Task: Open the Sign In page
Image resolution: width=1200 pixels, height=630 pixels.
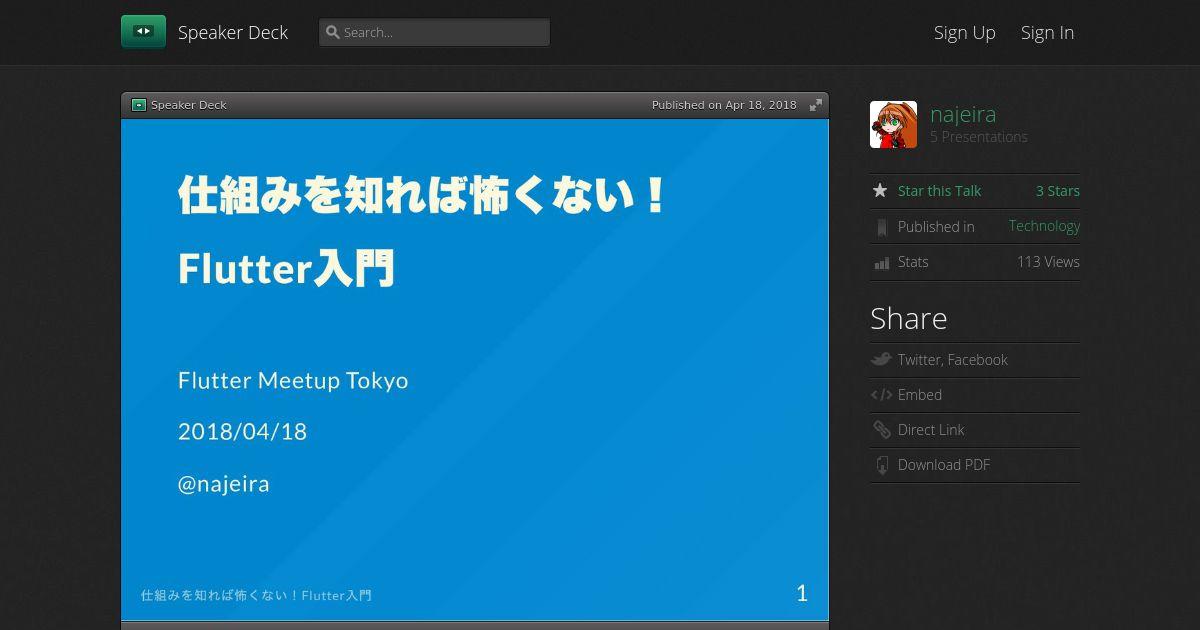Action: 1047,32
